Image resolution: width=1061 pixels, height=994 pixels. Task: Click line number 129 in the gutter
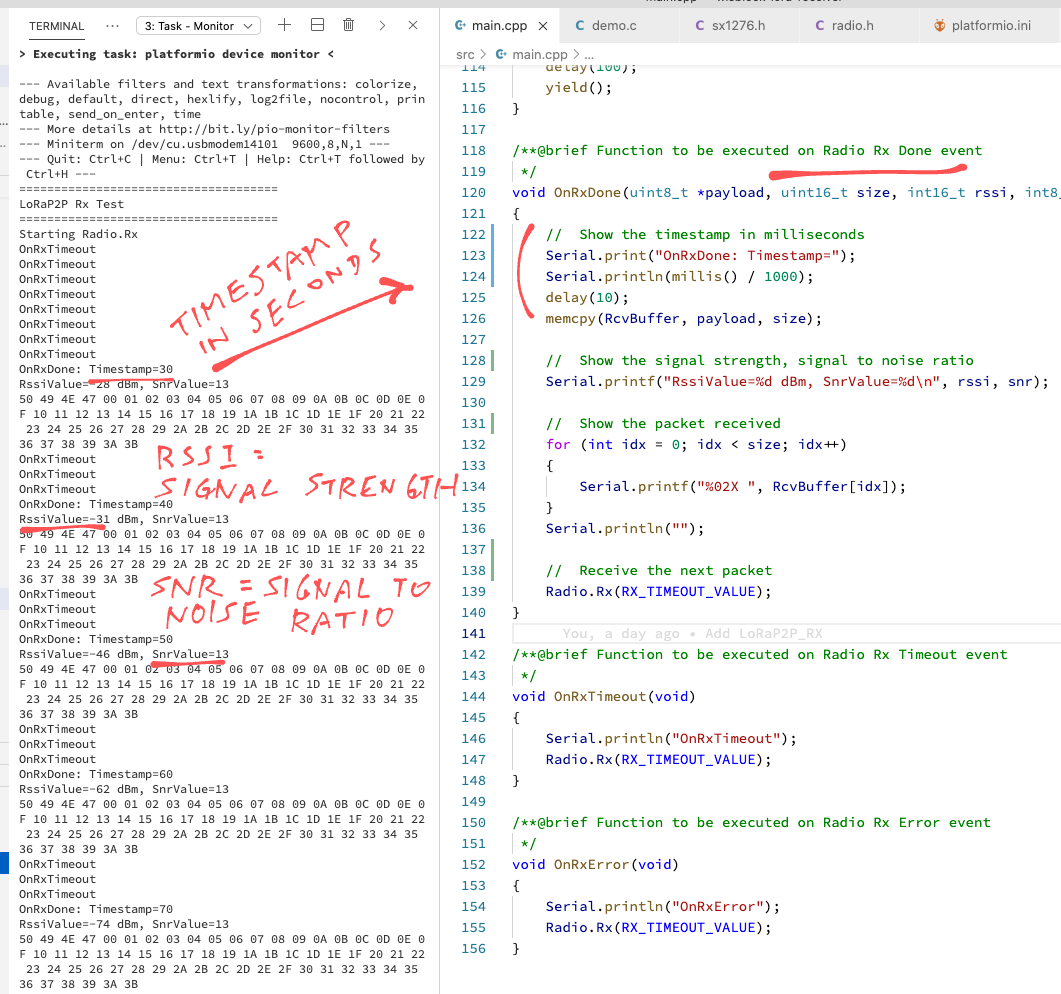click(x=472, y=381)
